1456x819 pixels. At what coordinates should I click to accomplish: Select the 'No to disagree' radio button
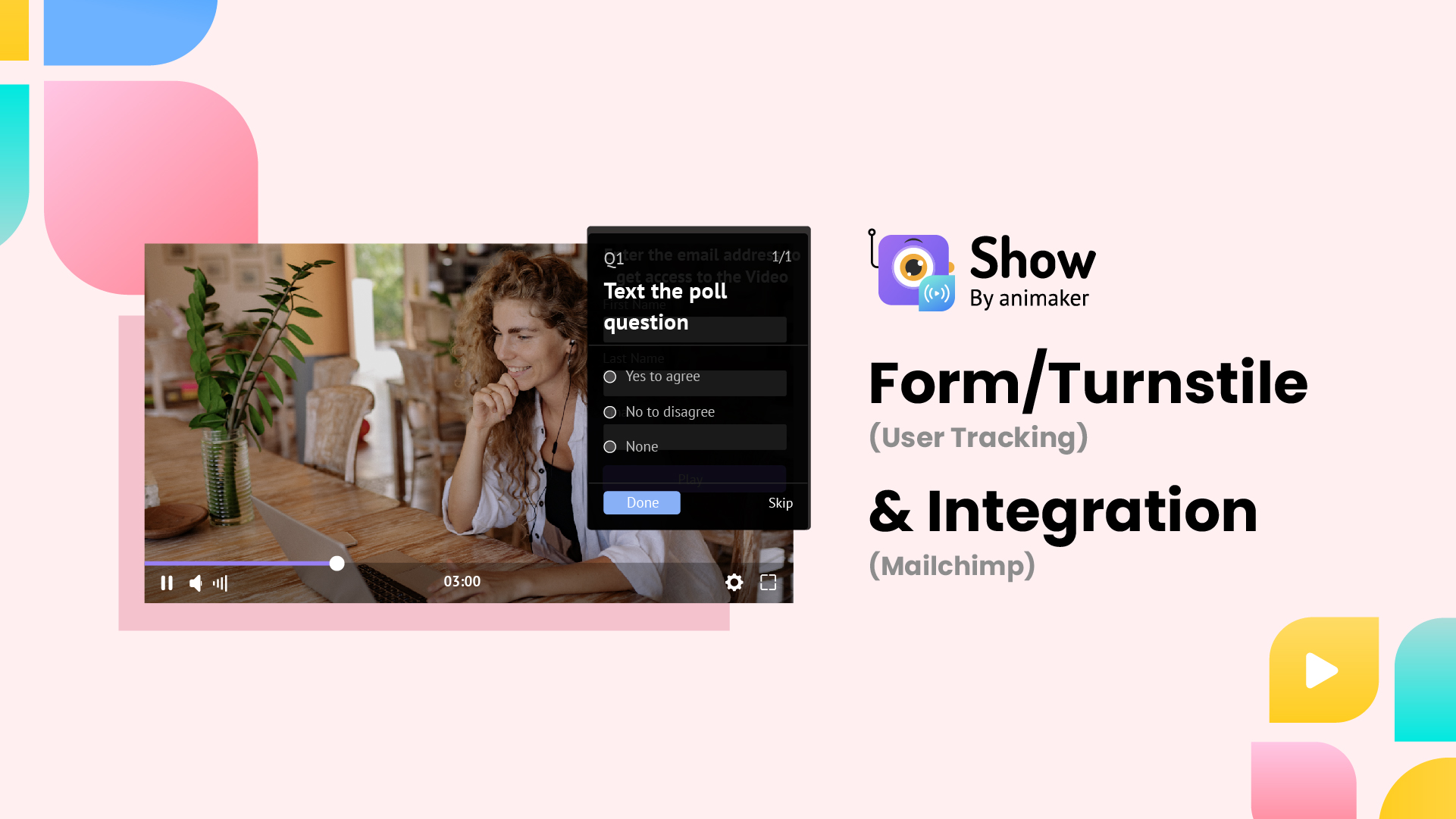pyautogui.click(x=610, y=412)
